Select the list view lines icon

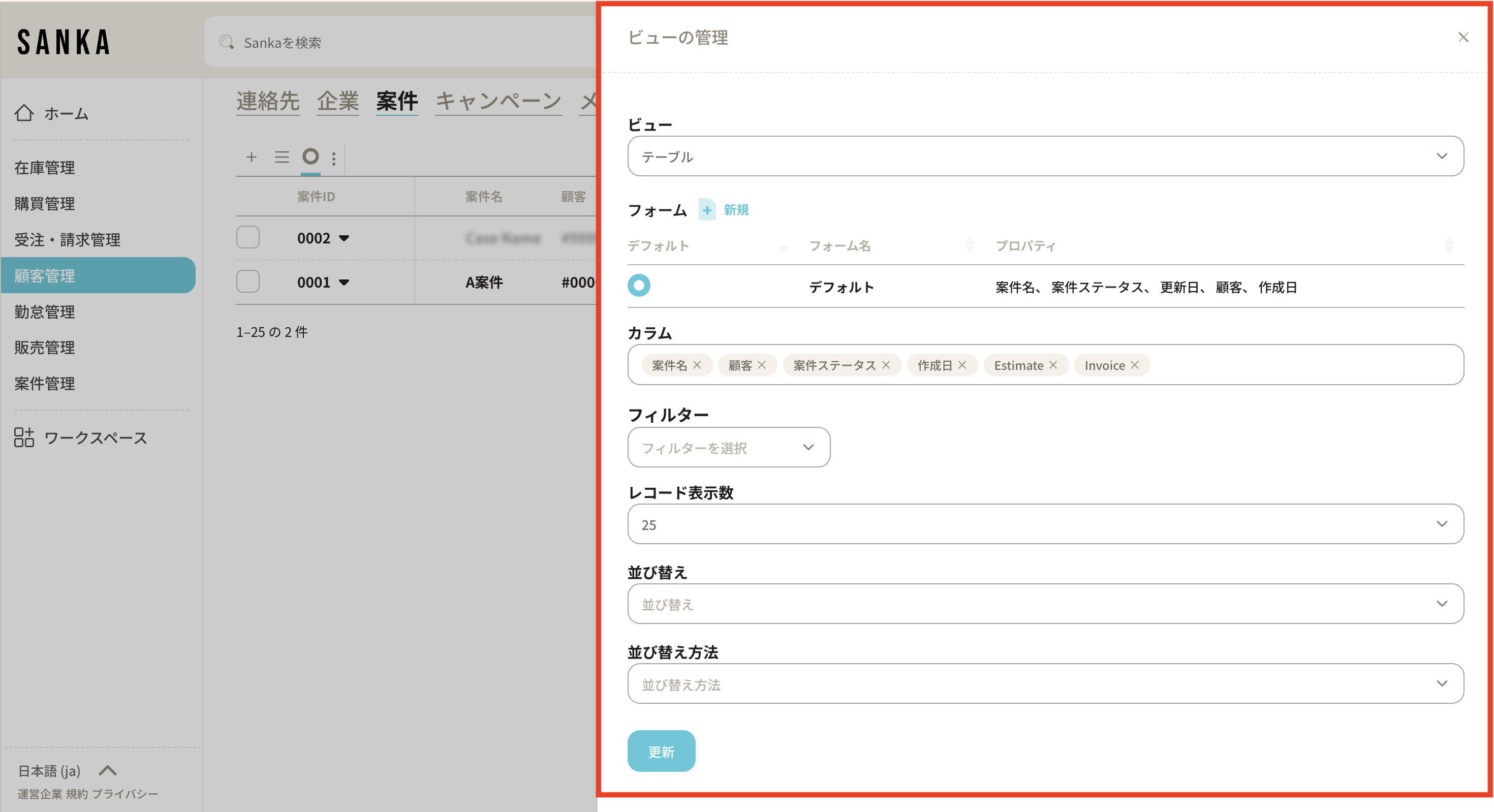pos(282,157)
